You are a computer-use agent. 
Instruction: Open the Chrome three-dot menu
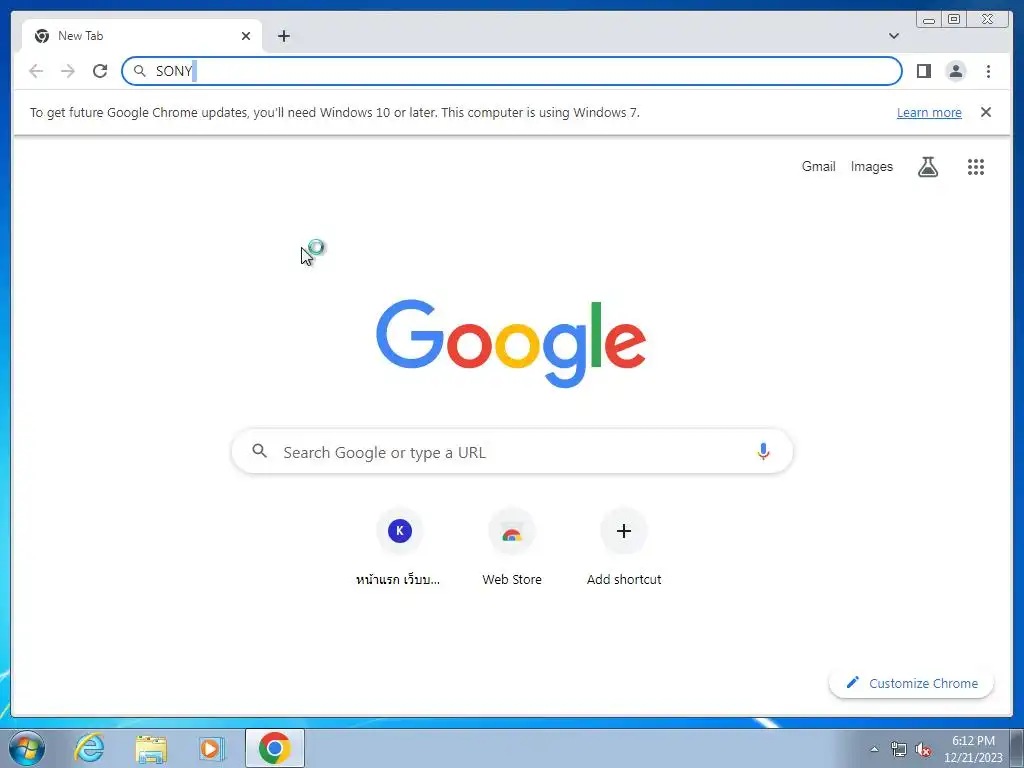[x=988, y=71]
